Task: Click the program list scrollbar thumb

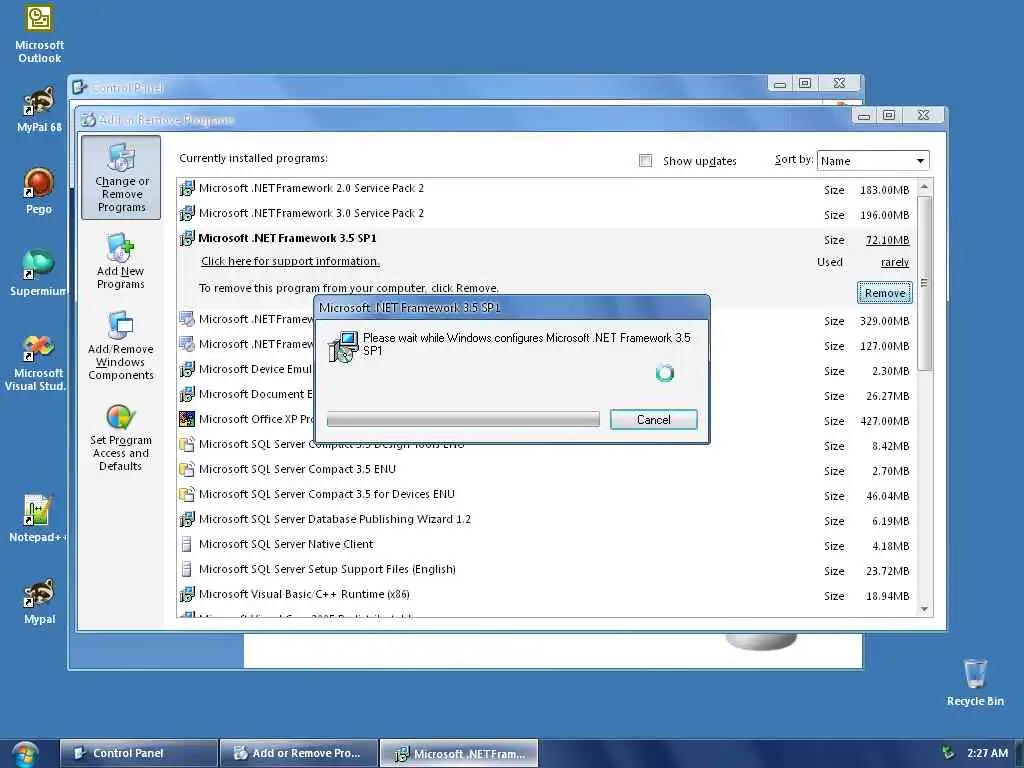Action: [924, 283]
